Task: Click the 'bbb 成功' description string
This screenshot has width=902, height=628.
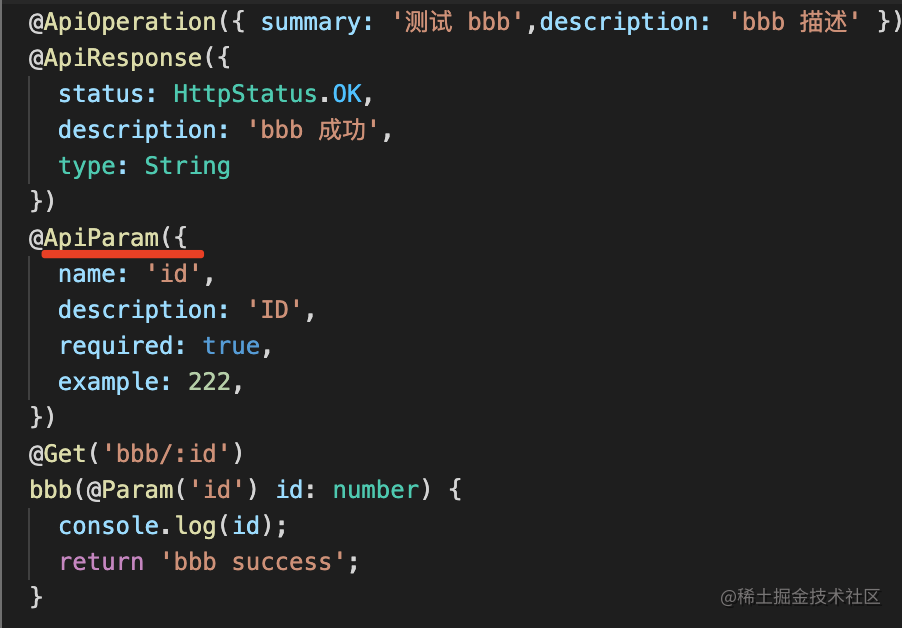Action: coord(313,130)
